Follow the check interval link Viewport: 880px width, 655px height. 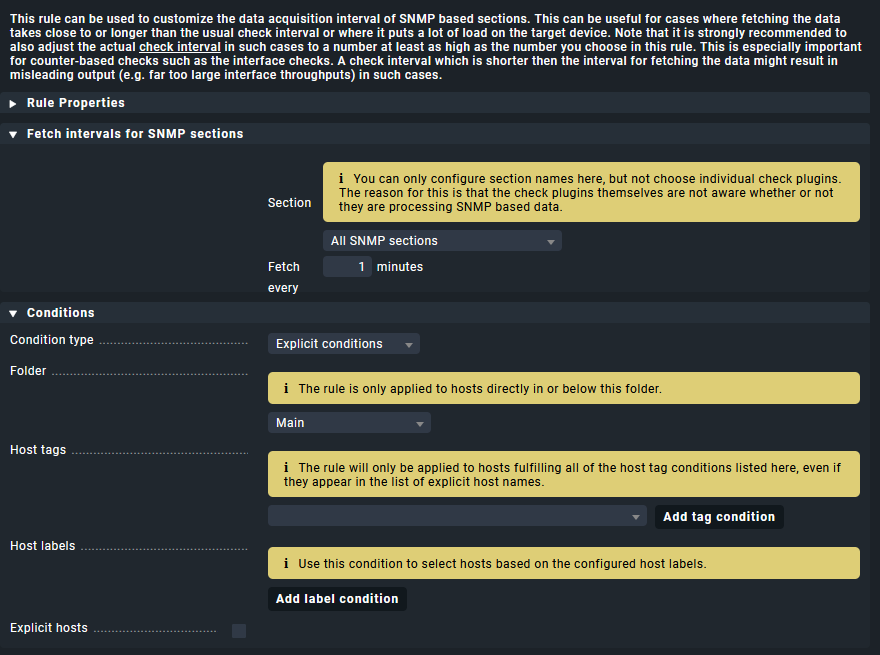coord(180,47)
